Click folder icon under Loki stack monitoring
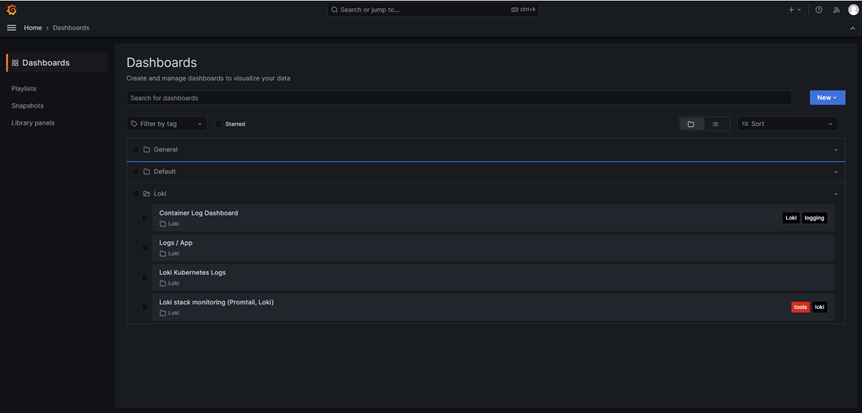Image resolution: width=862 pixels, height=413 pixels. point(163,313)
